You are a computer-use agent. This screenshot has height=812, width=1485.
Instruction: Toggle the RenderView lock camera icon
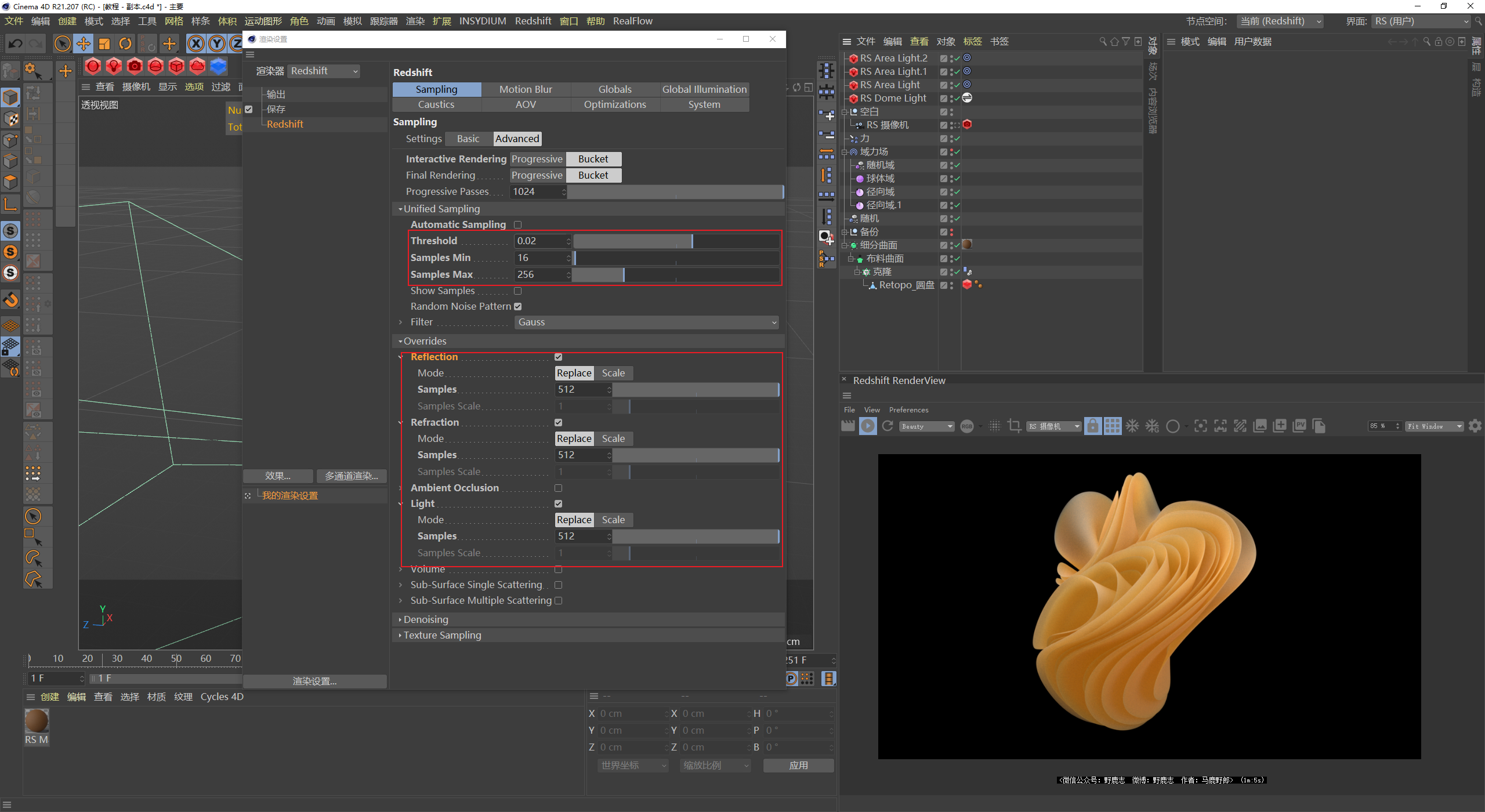click(x=1092, y=426)
